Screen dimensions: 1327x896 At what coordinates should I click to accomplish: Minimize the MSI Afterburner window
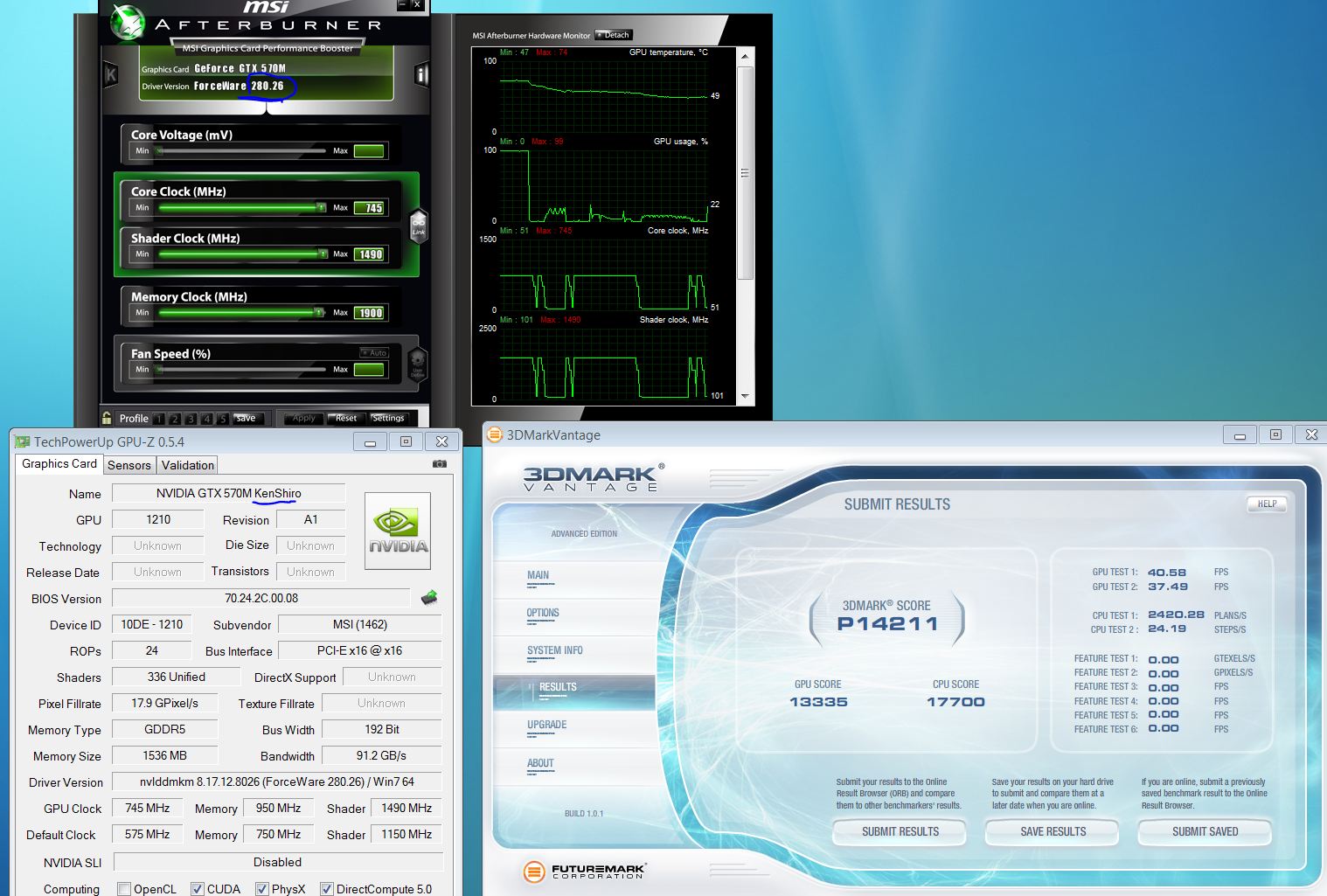[x=401, y=4]
